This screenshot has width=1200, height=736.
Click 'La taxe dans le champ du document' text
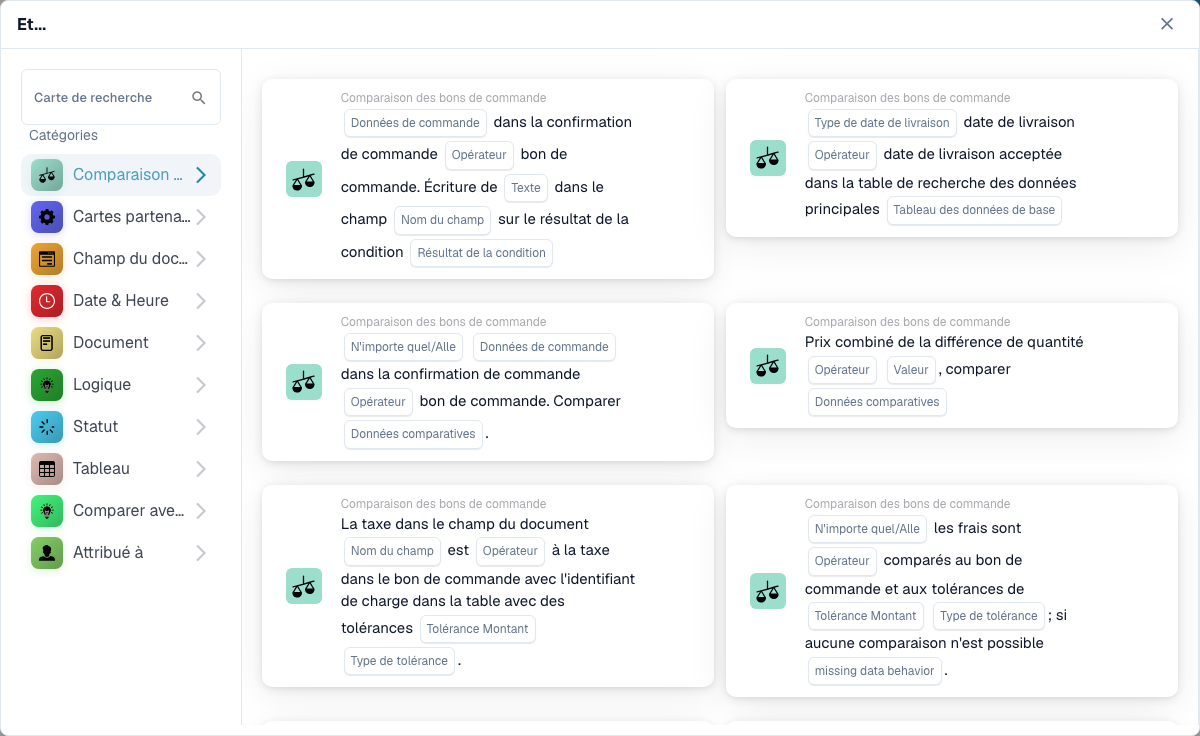465,524
